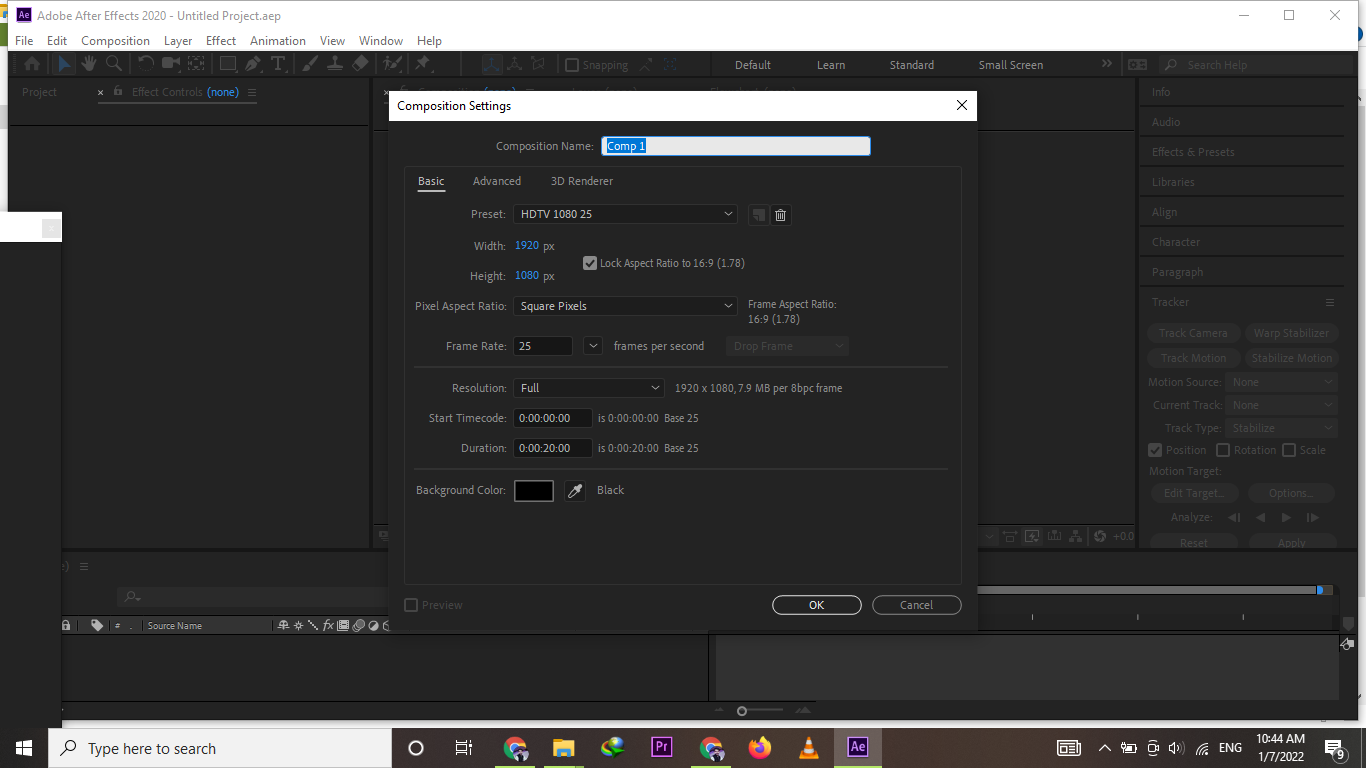
Task: Click the lock column icon in timeline
Action: pyautogui.click(x=66, y=625)
